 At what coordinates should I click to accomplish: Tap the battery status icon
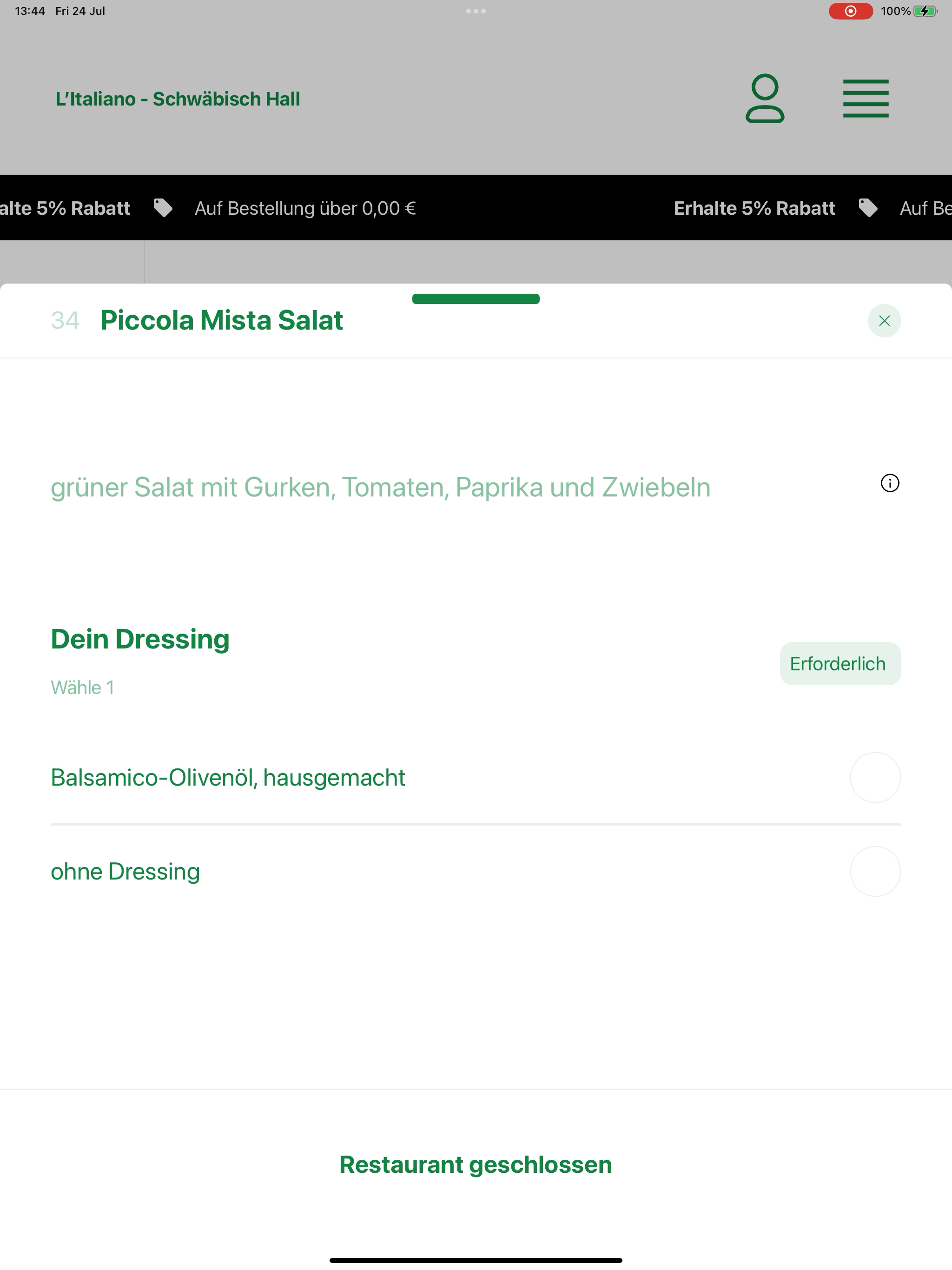[925, 11]
